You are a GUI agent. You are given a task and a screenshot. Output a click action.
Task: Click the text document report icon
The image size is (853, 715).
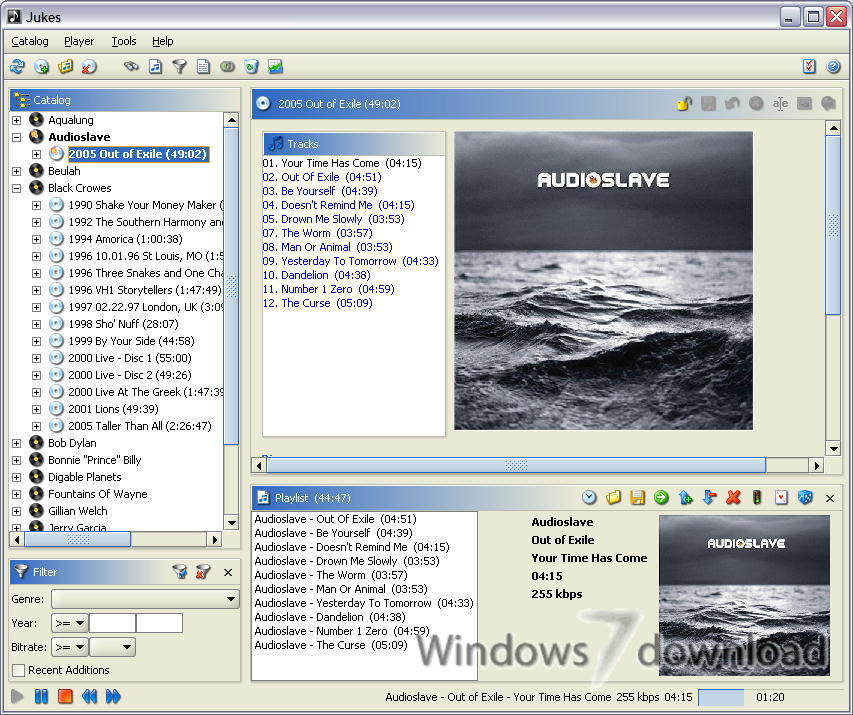203,67
